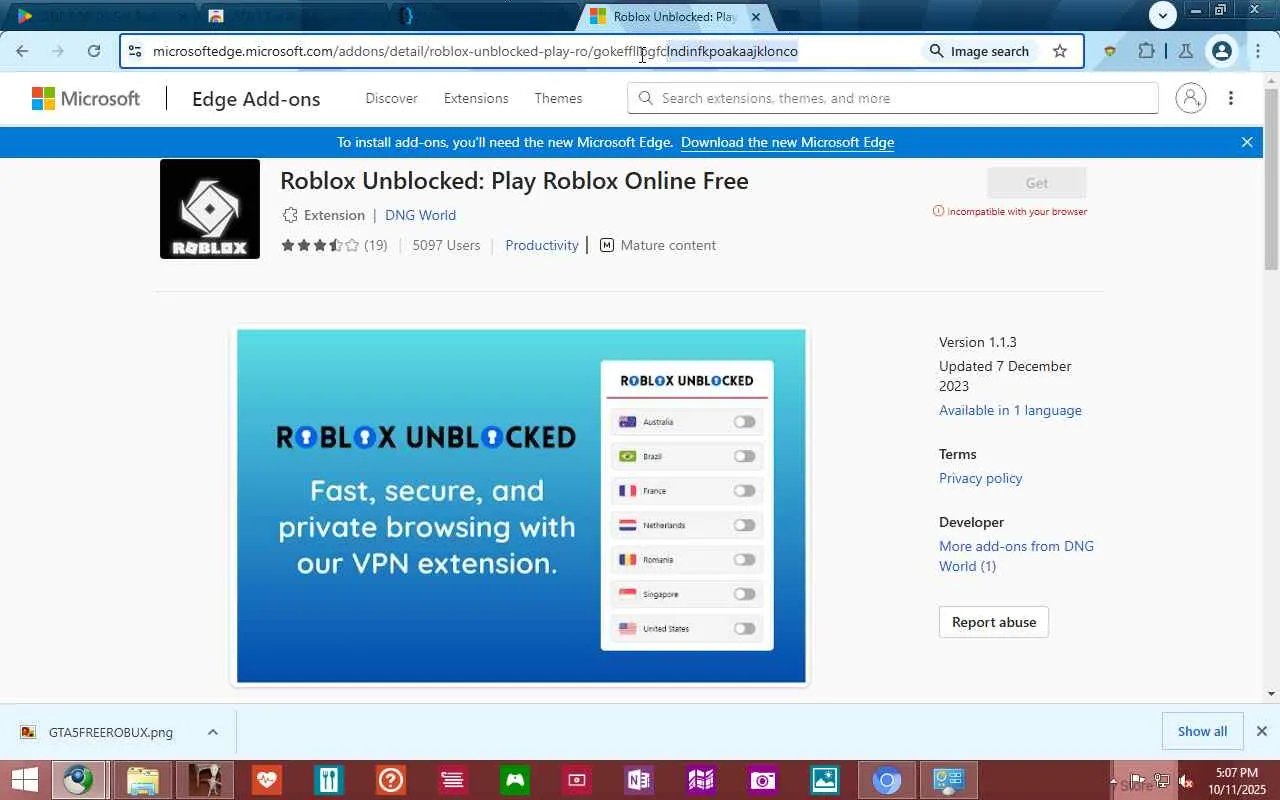Click the star rating for this extension

pos(320,245)
